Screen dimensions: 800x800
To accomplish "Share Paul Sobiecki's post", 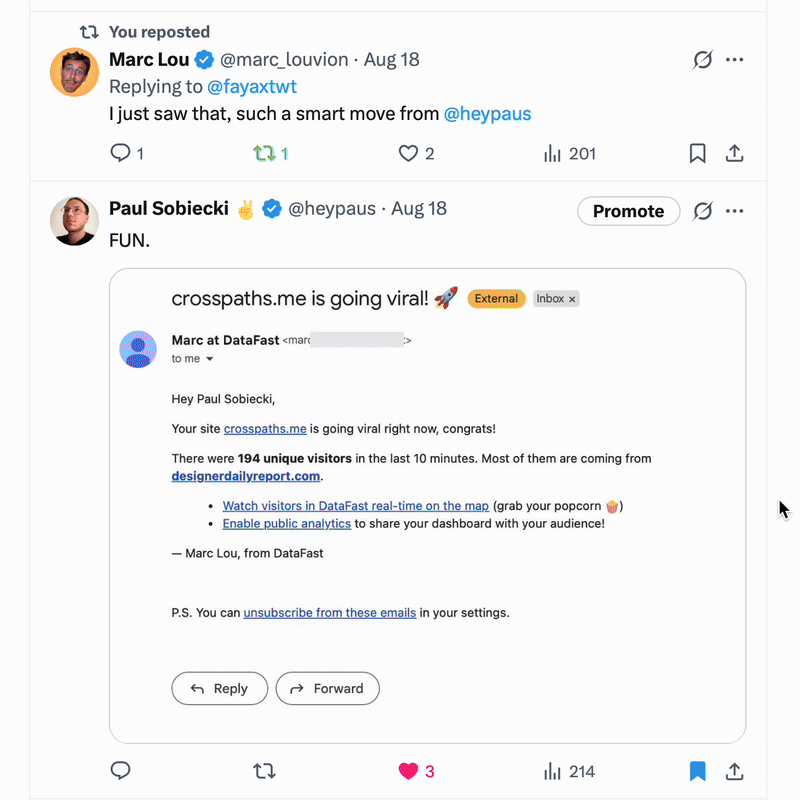I will tap(734, 771).
